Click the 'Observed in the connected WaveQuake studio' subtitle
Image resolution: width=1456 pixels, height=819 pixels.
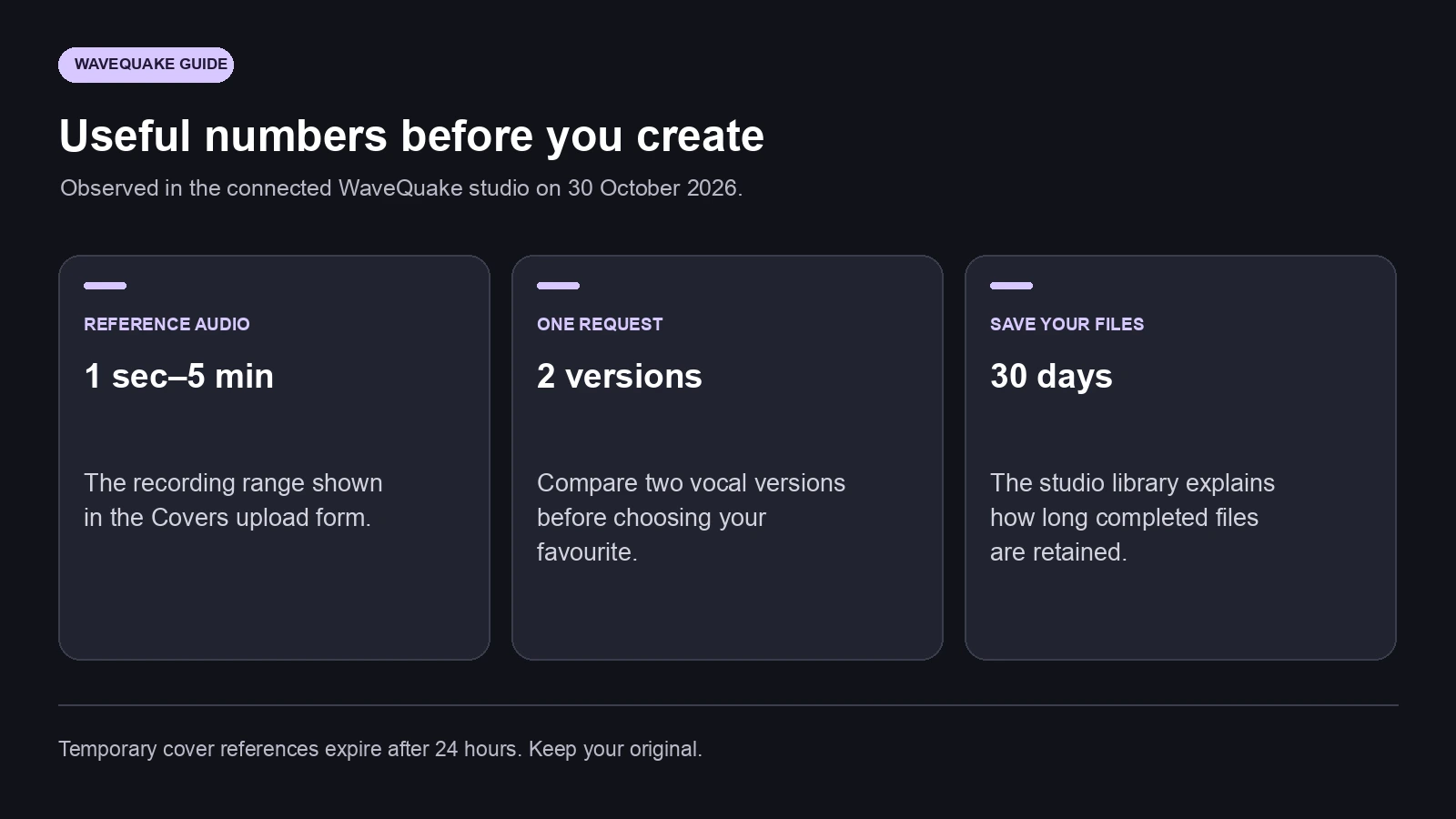[401, 188]
